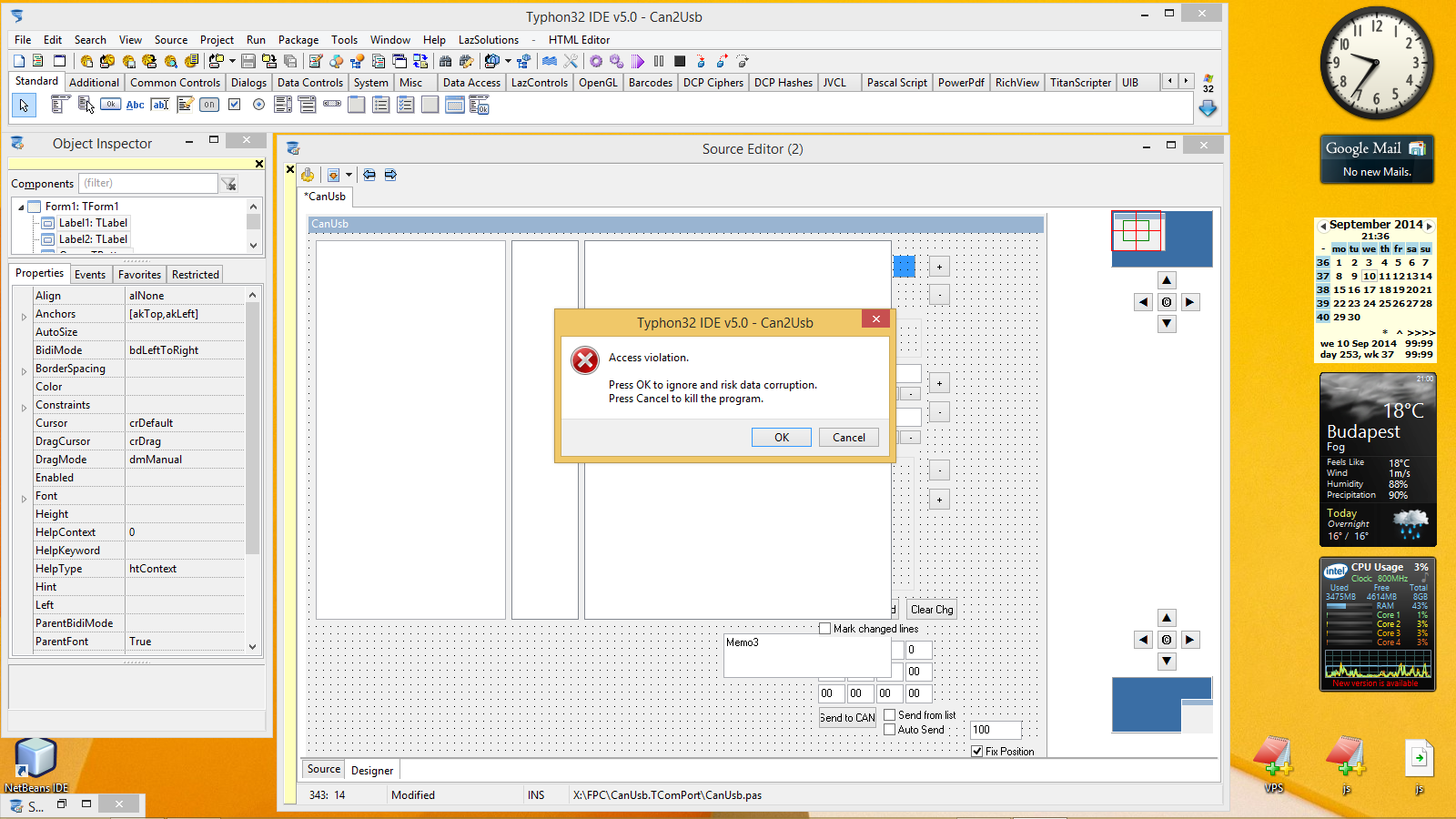Click the Google Mail gadget
The height and width of the screenshot is (819, 1456).
[1377, 159]
